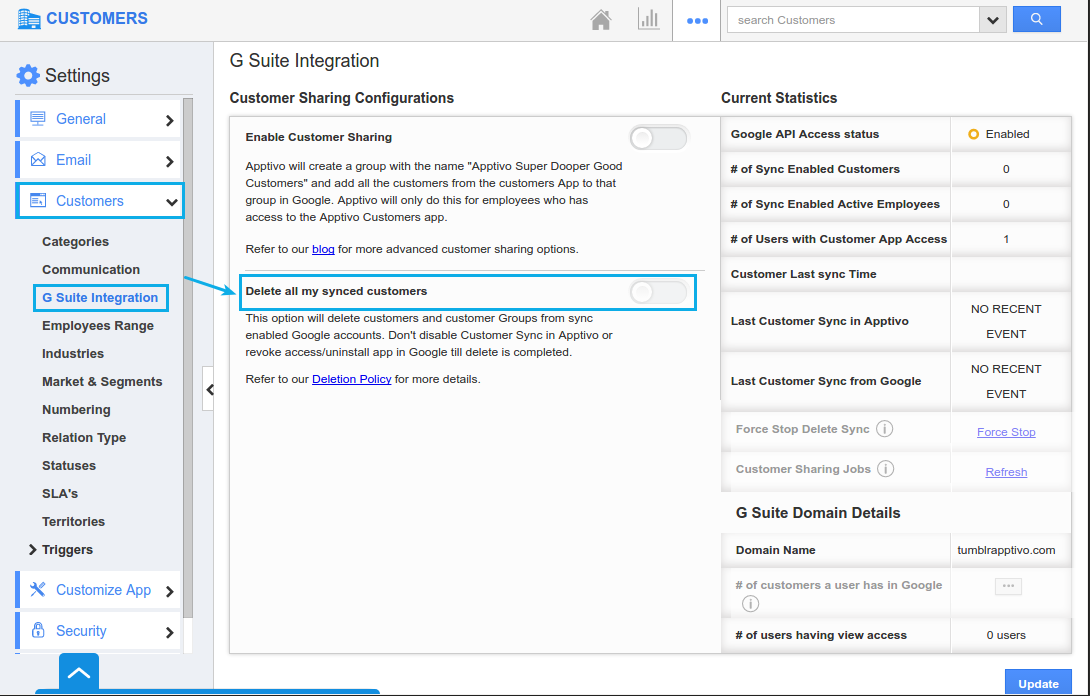Click the blue up-arrow tab at bottom

[79, 672]
